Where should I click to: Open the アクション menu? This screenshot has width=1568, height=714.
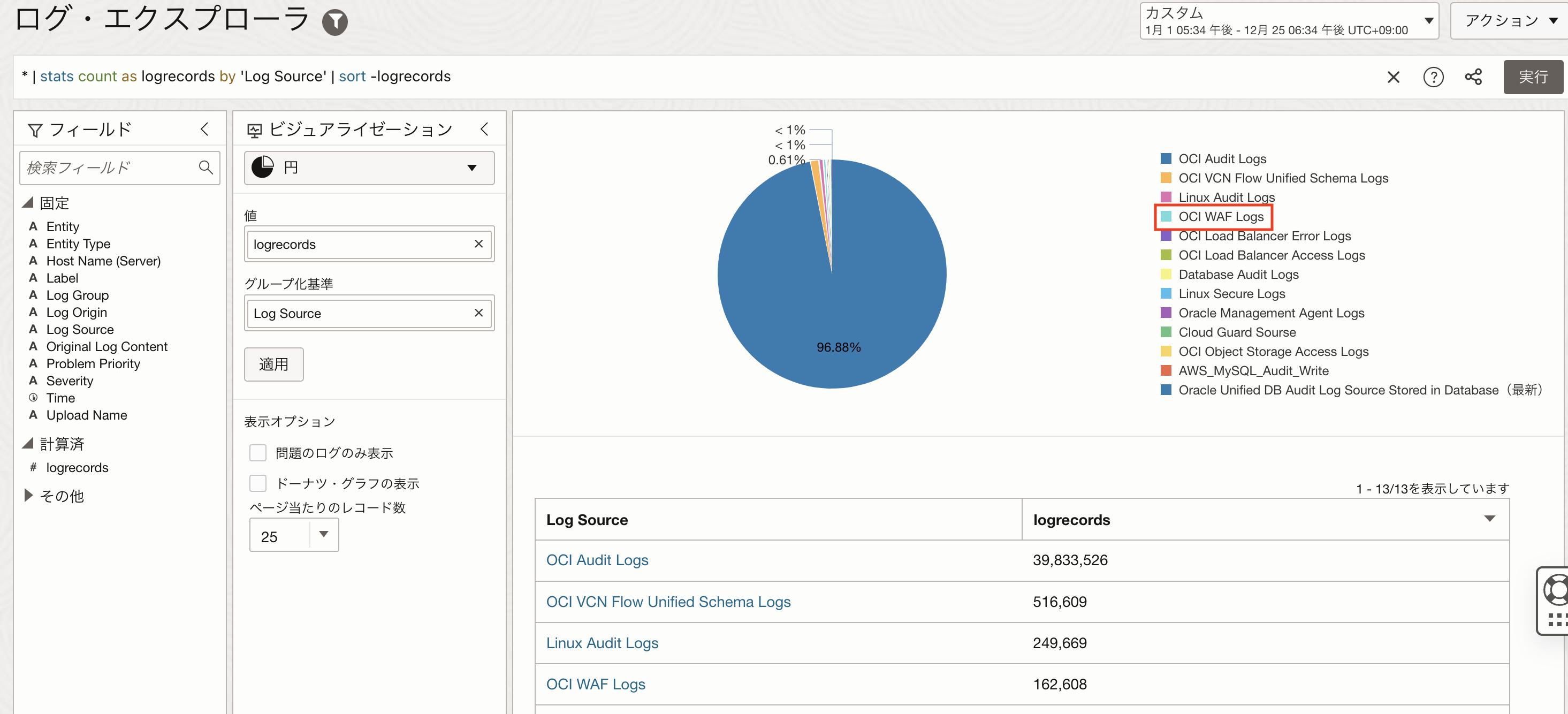[1510, 21]
